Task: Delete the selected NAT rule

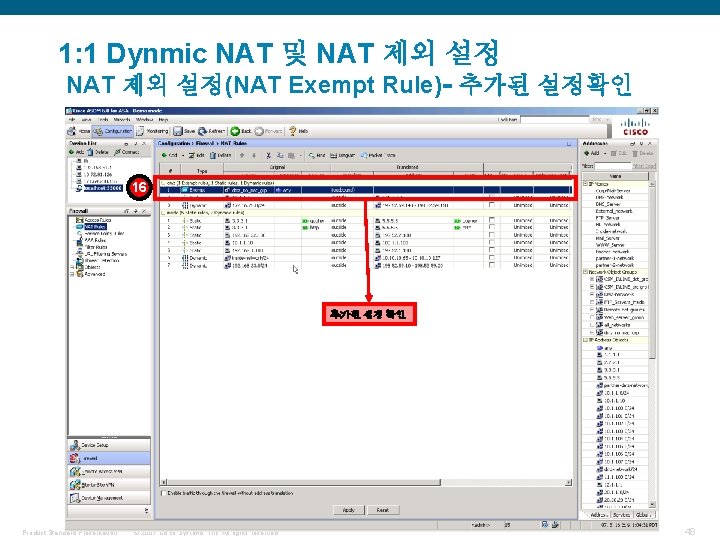Action: (221, 155)
